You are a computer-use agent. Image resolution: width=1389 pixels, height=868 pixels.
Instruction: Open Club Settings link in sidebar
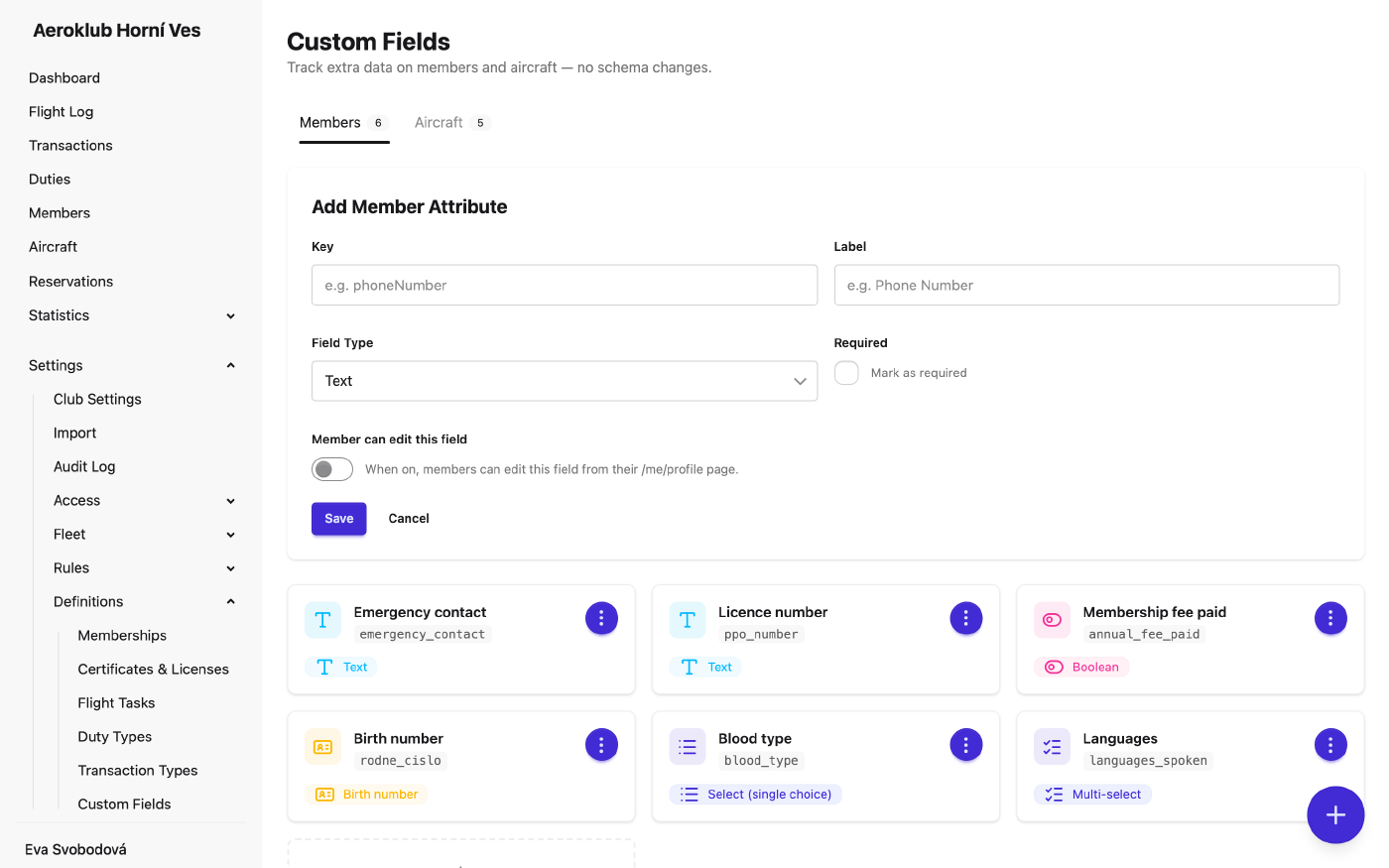click(97, 400)
